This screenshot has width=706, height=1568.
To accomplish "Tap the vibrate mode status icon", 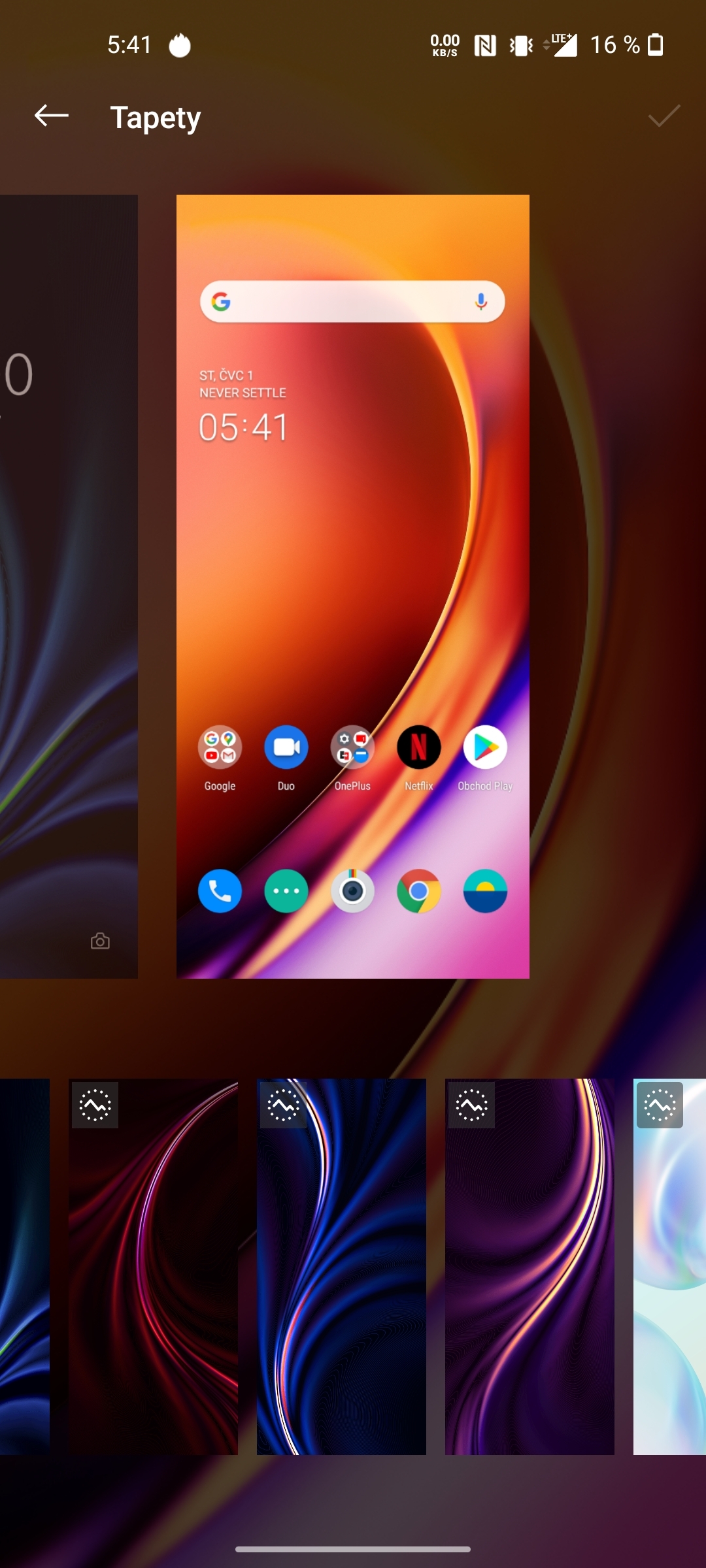I will point(521,45).
